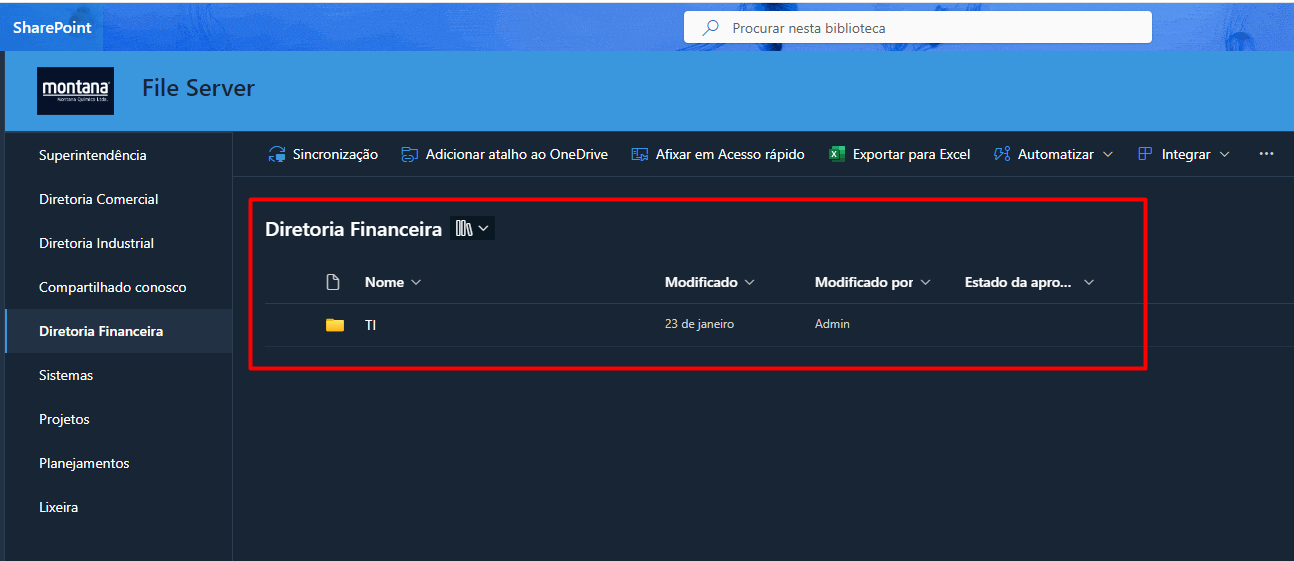The height and width of the screenshot is (561, 1294).
Task: Click the Sincronização sync icon
Action: click(277, 154)
